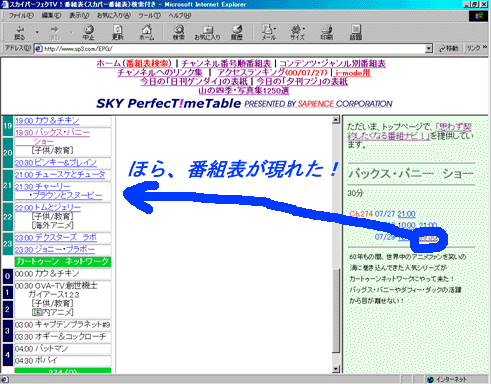Image resolution: width=491 pixels, height=384 pixels.
Task: Click the Print (印刷) toolbar icon
Action: click(327, 32)
